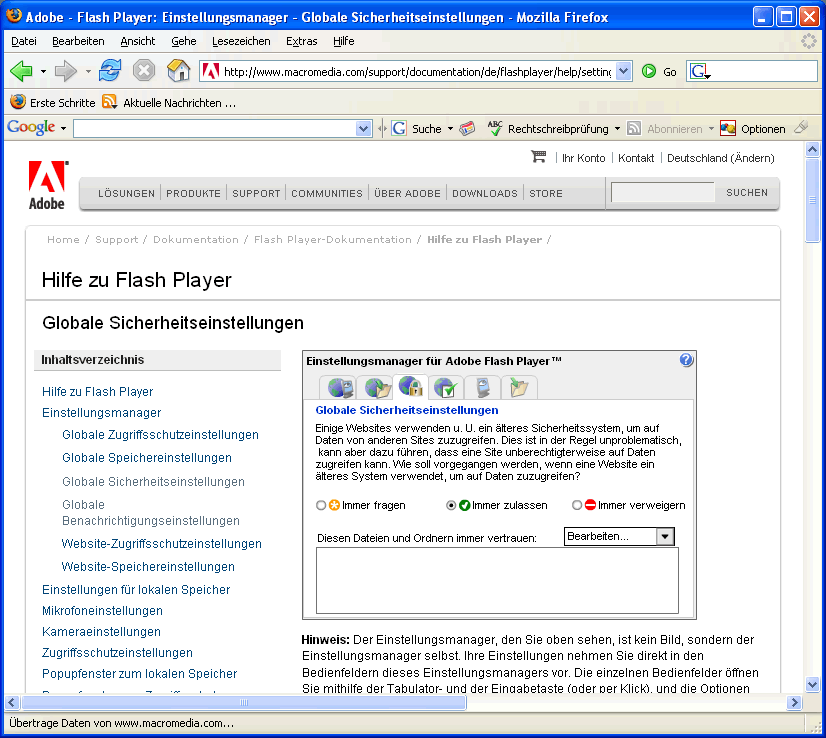Select the Immer verweigern radio button
This screenshot has width=826, height=738.
pyautogui.click(x=577, y=505)
